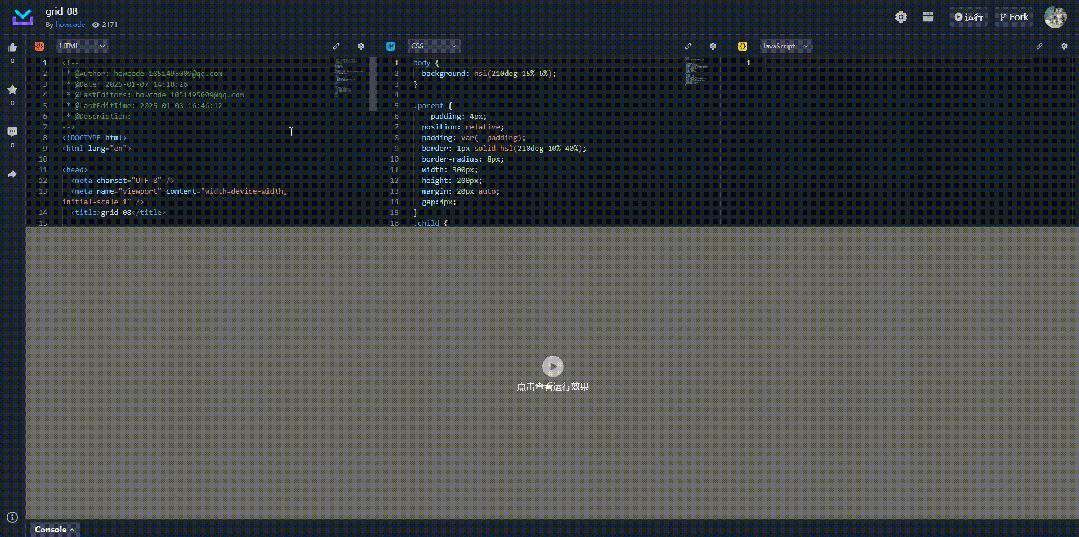The width and height of the screenshot is (1079, 537).
Task: Click the user avatar in the top-right
Action: (x=1056, y=17)
